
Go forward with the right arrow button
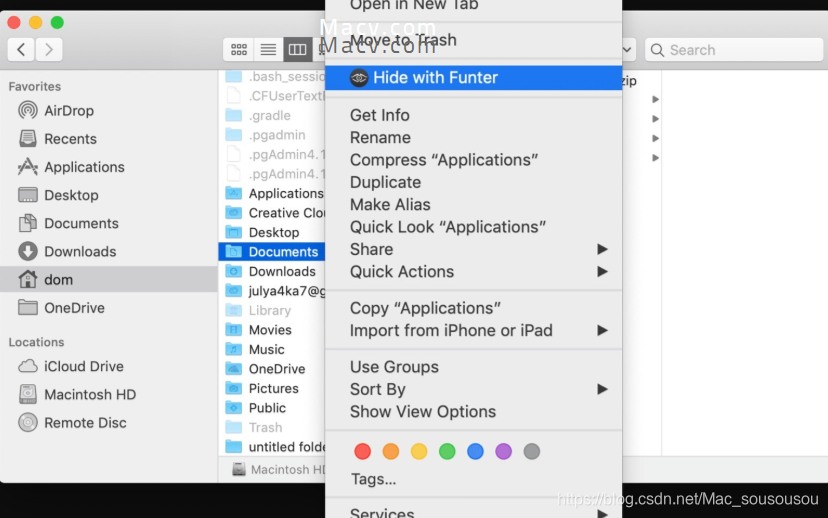pos(49,50)
